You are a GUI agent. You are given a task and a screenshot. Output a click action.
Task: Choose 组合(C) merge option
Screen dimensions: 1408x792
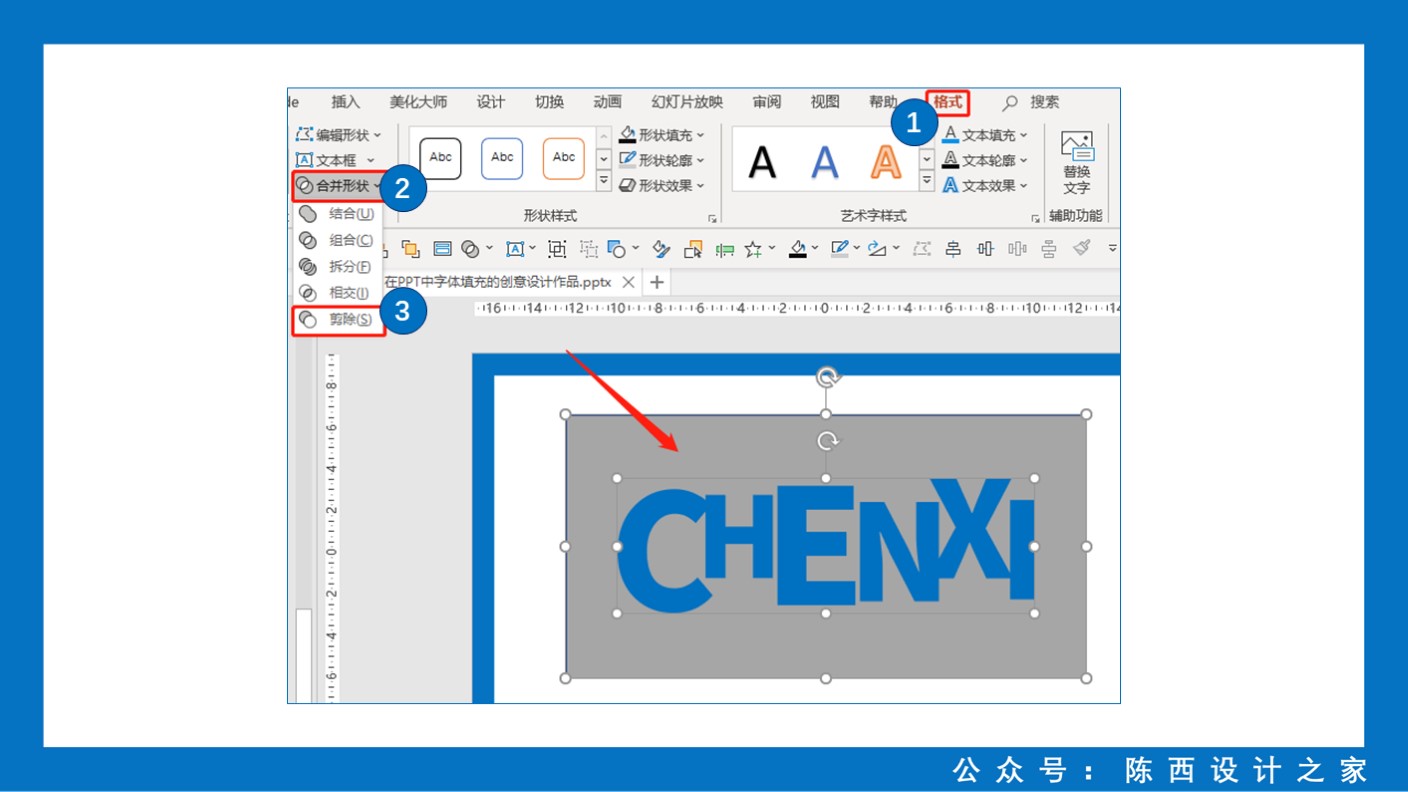pyautogui.click(x=337, y=240)
